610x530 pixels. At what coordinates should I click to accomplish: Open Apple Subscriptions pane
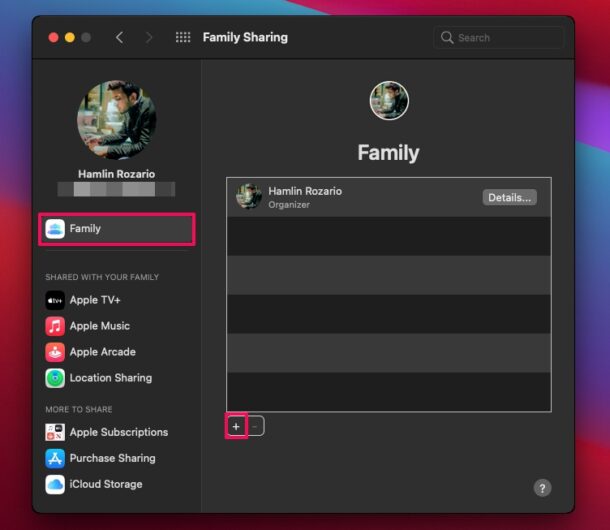[117, 432]
